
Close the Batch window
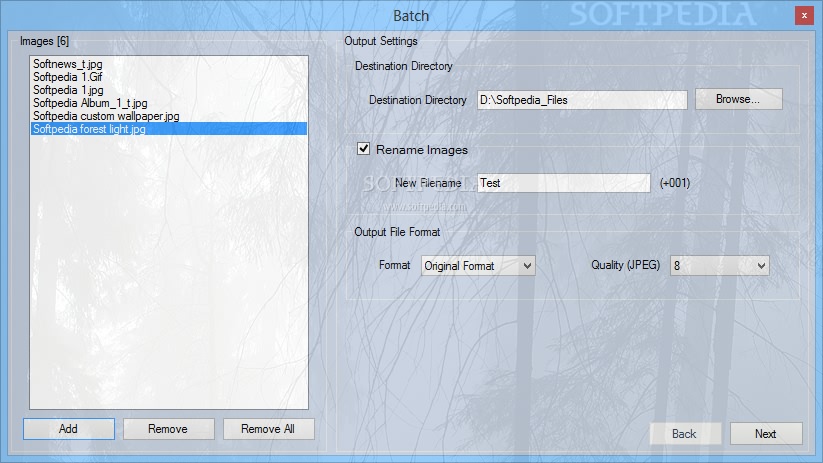click(x=804, y=16)
